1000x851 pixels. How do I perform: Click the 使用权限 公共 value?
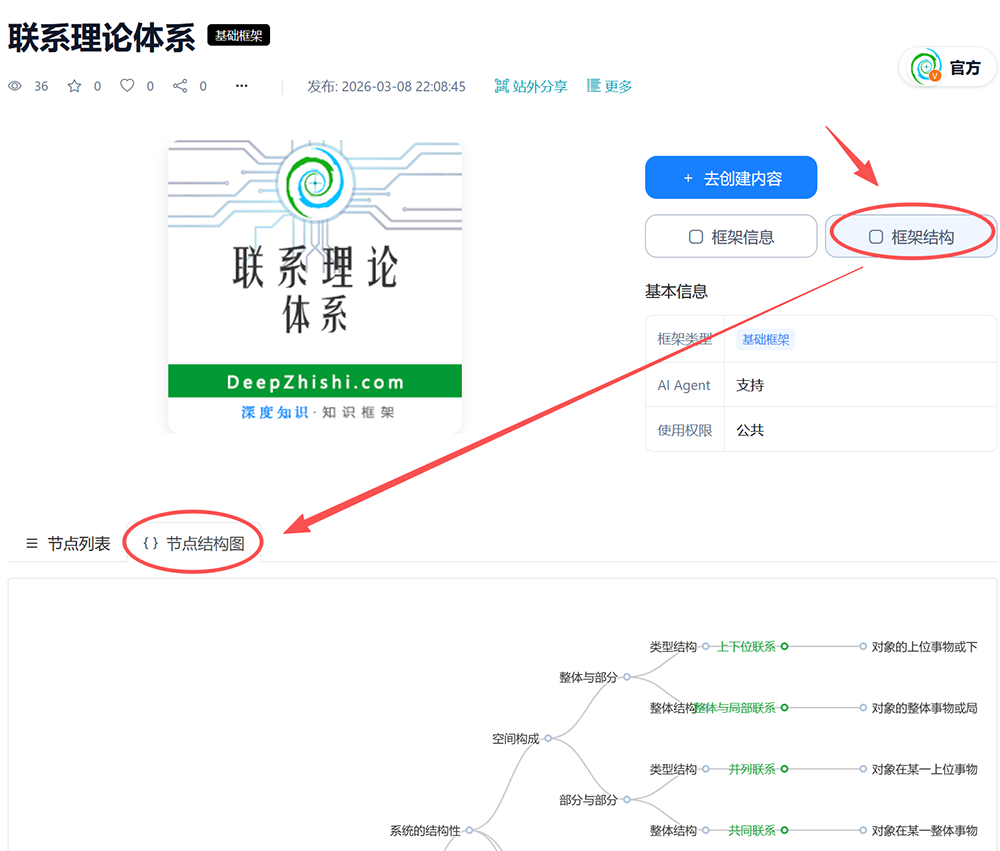750,430
